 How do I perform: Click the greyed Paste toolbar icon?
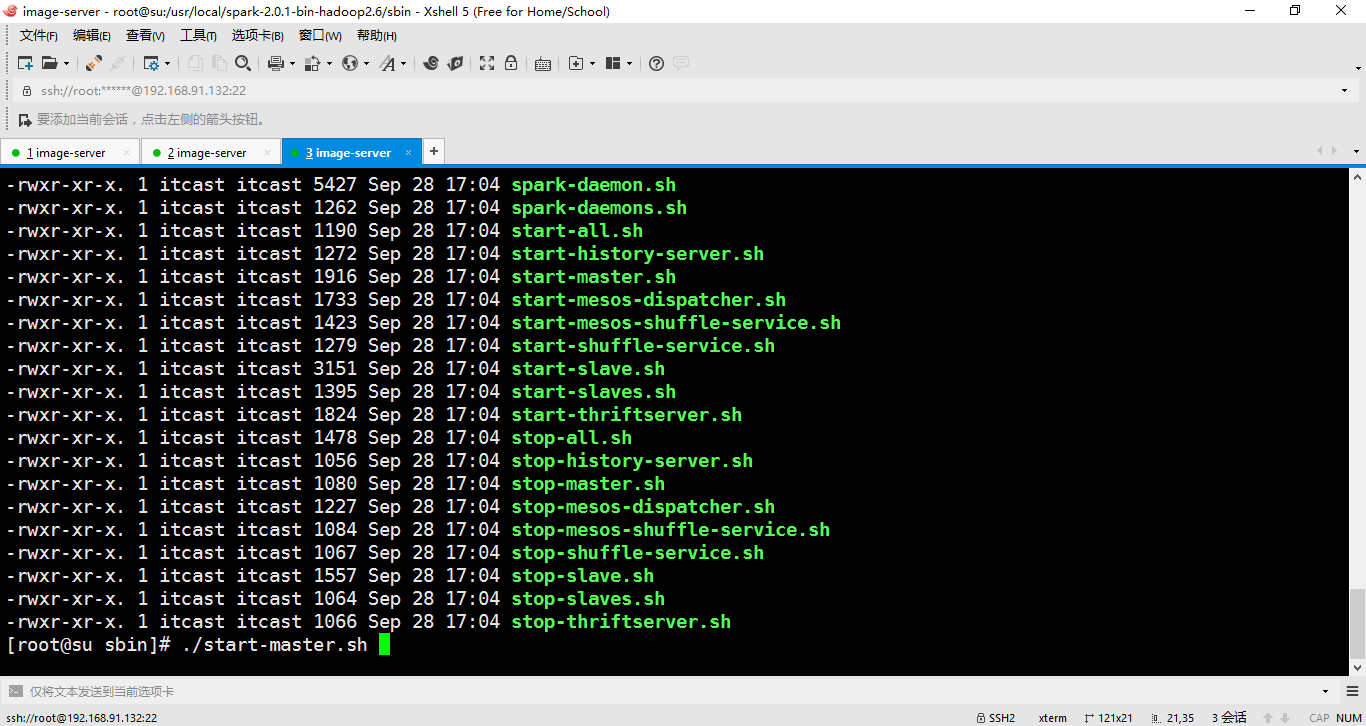(x=219, y=63)
